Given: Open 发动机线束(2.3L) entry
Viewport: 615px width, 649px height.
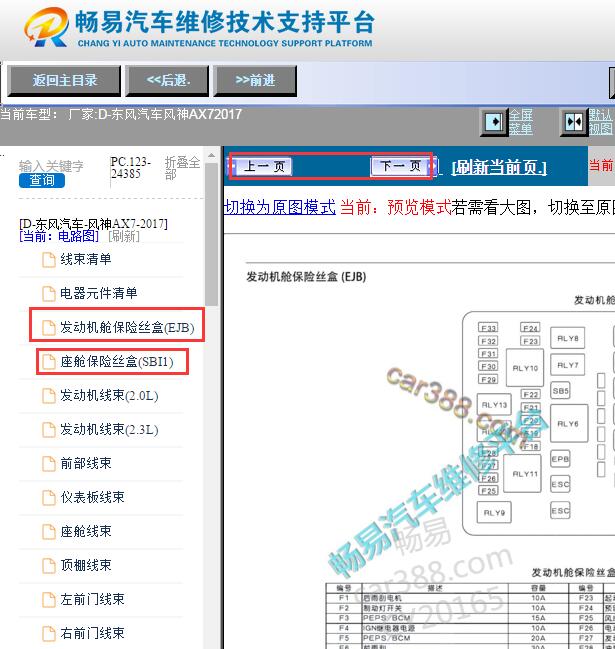Looking at the screenshot, I should point(109,429).
